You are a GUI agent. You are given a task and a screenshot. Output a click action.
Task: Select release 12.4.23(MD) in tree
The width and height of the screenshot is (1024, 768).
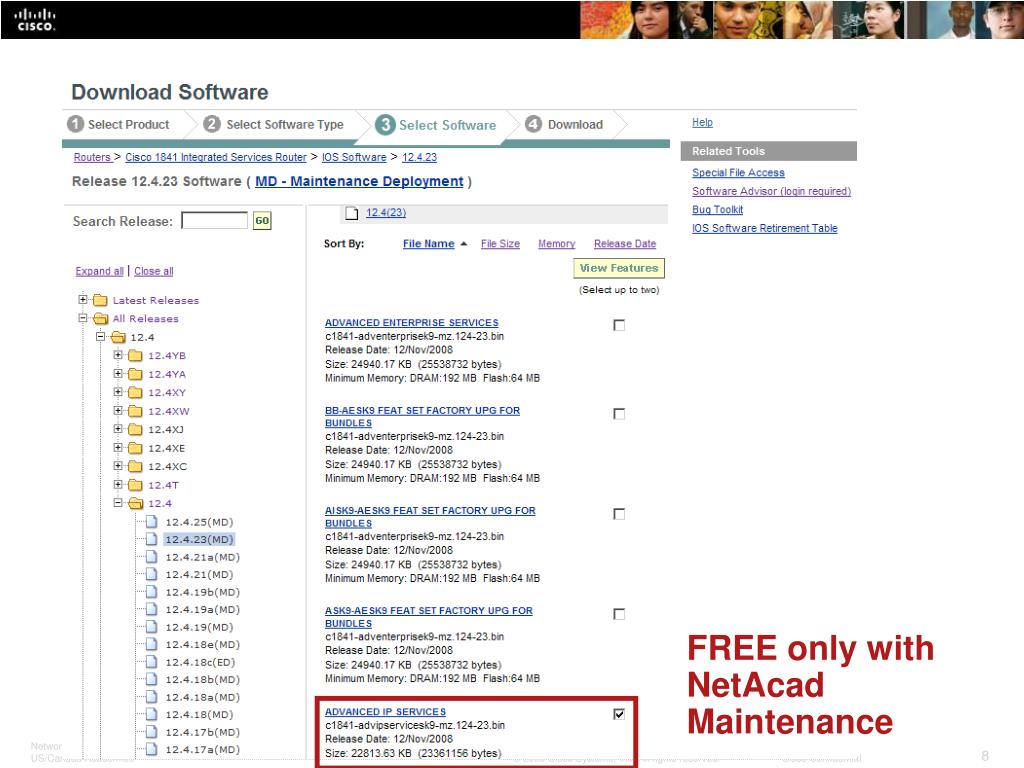pyautogui.click(x=199, y=539)
